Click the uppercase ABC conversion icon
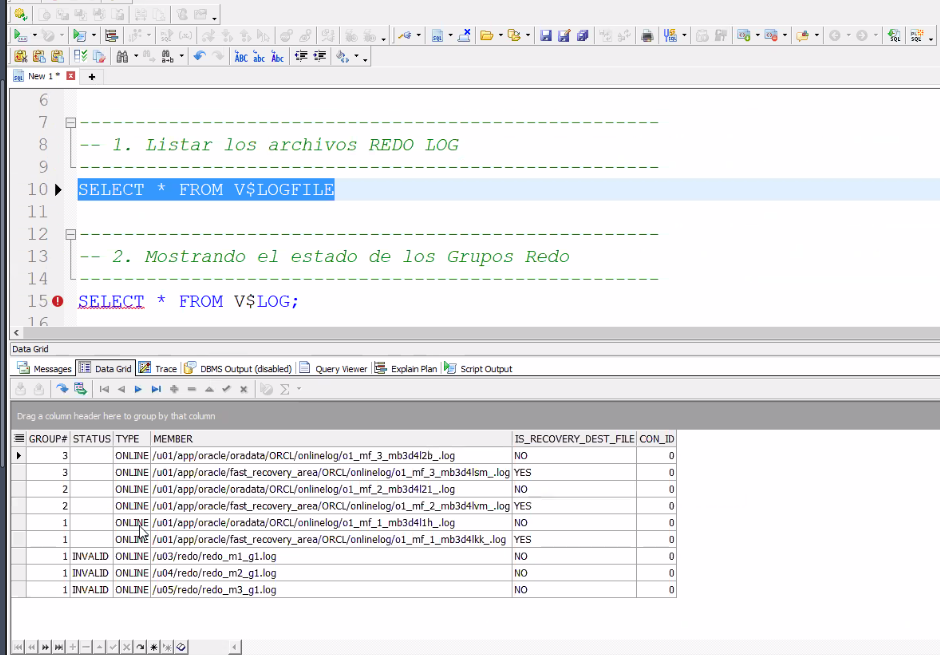This screenshot has width=940, height=655. click(241, 56)
